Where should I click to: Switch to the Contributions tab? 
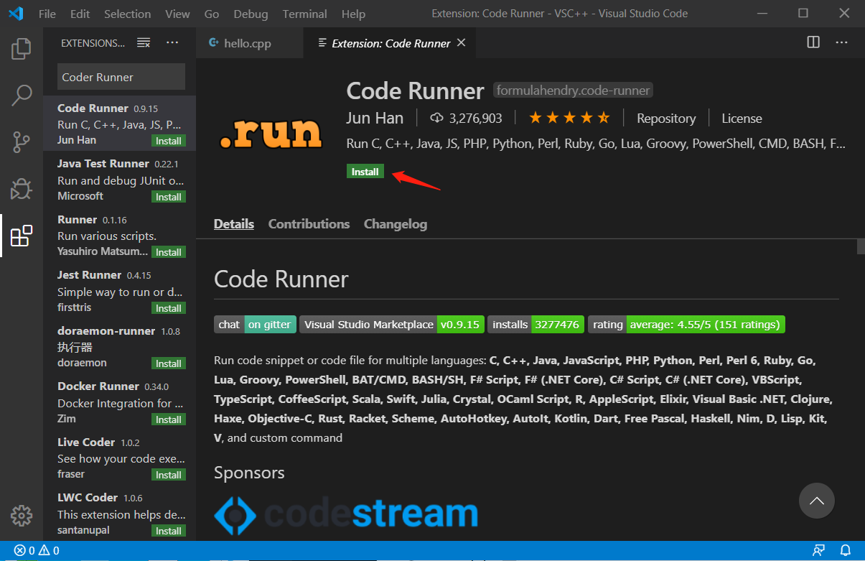[x=309, y=224]
